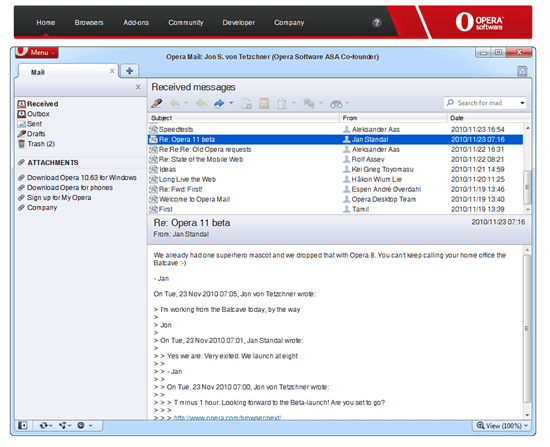Select the Re: Opera 11 beta message

[336, 140]
